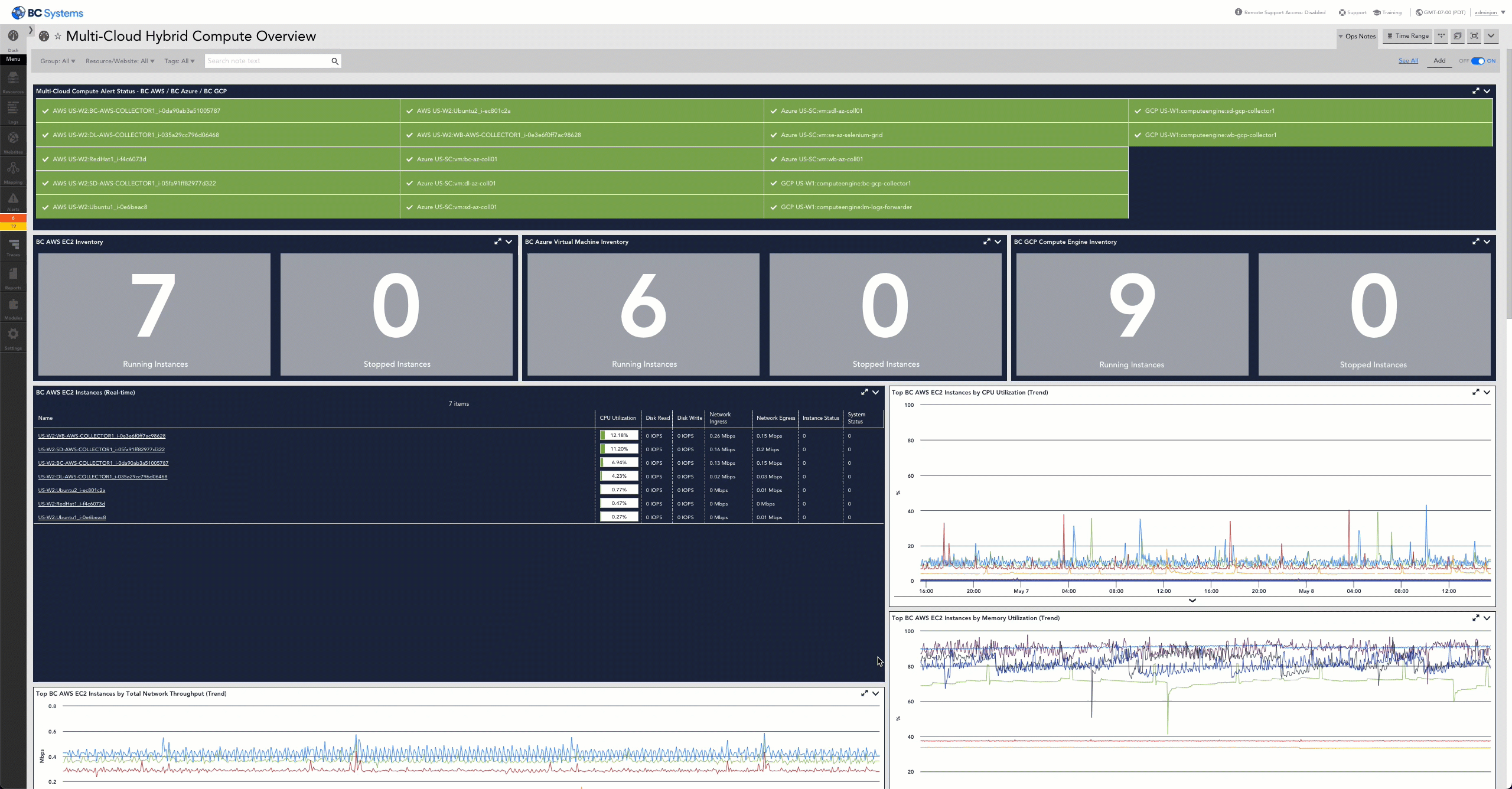
Task: Click AWS US-W2:RedHat1_i-f4c6073d status cell
Action: (218, 159)
